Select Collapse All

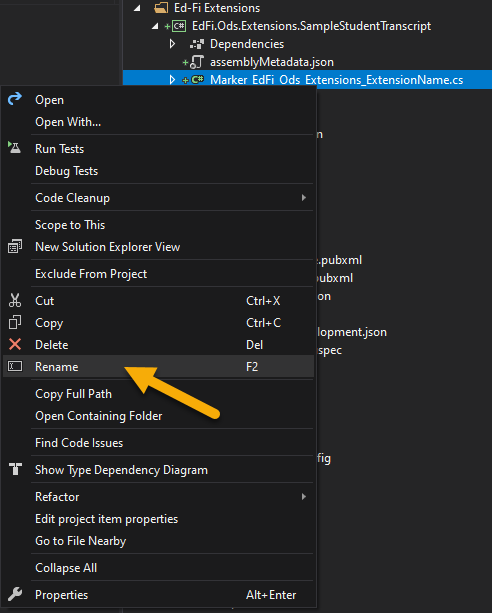pos(158,568)
